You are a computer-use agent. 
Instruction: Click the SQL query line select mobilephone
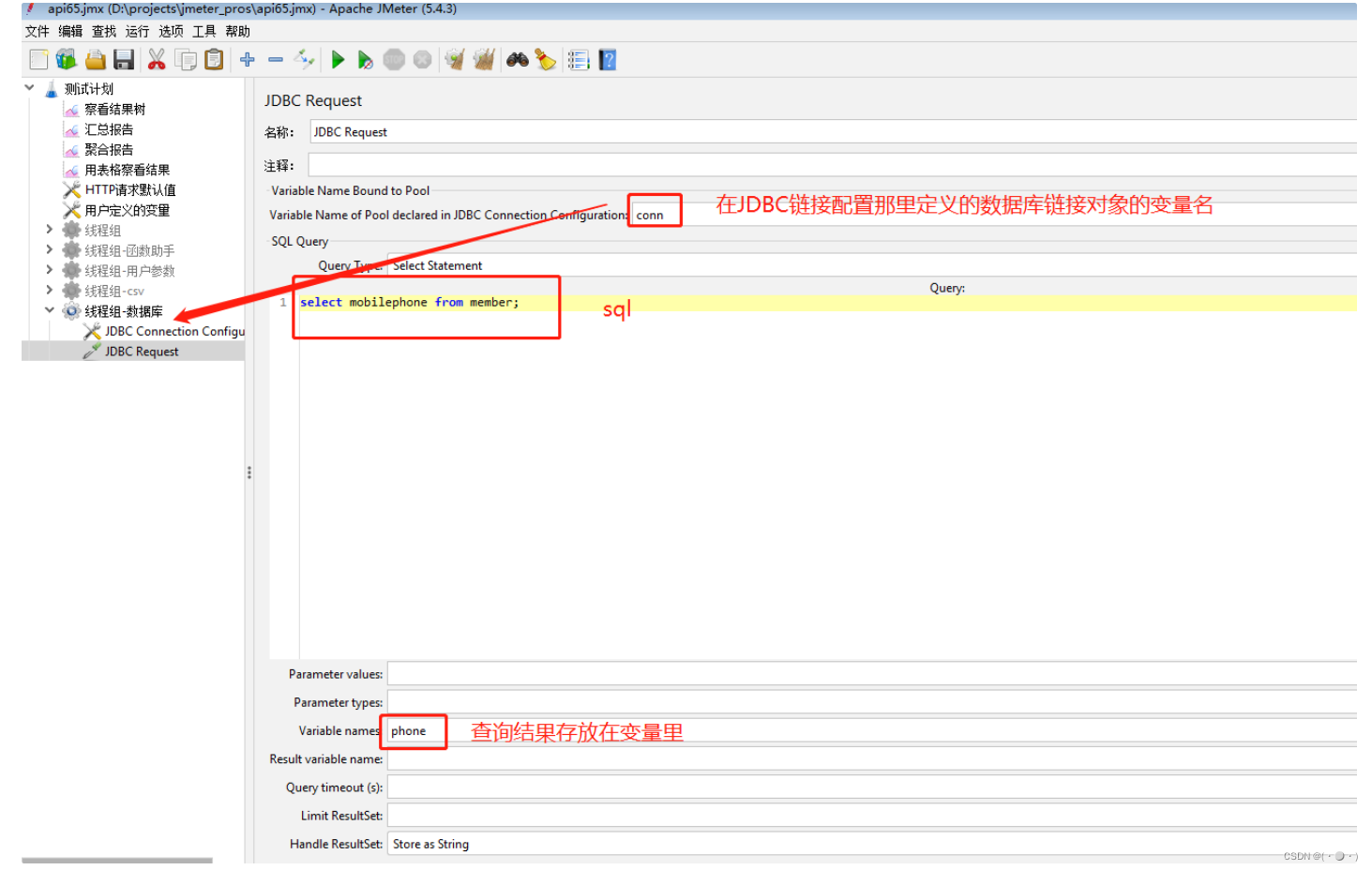[x=409, y=302]
